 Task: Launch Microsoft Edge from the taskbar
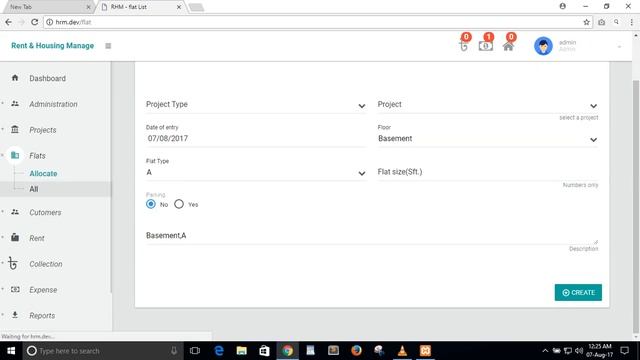[x=219, y=351]
